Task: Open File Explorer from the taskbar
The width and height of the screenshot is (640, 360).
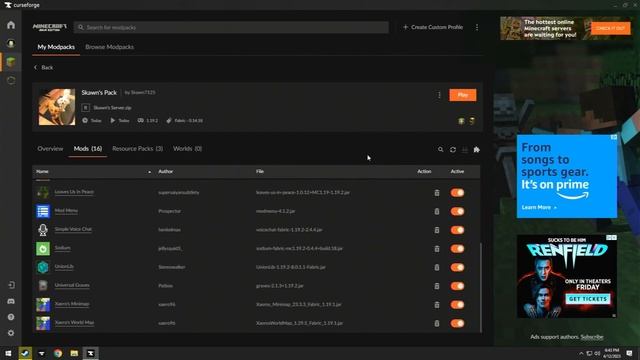Action: pos(74,353)
